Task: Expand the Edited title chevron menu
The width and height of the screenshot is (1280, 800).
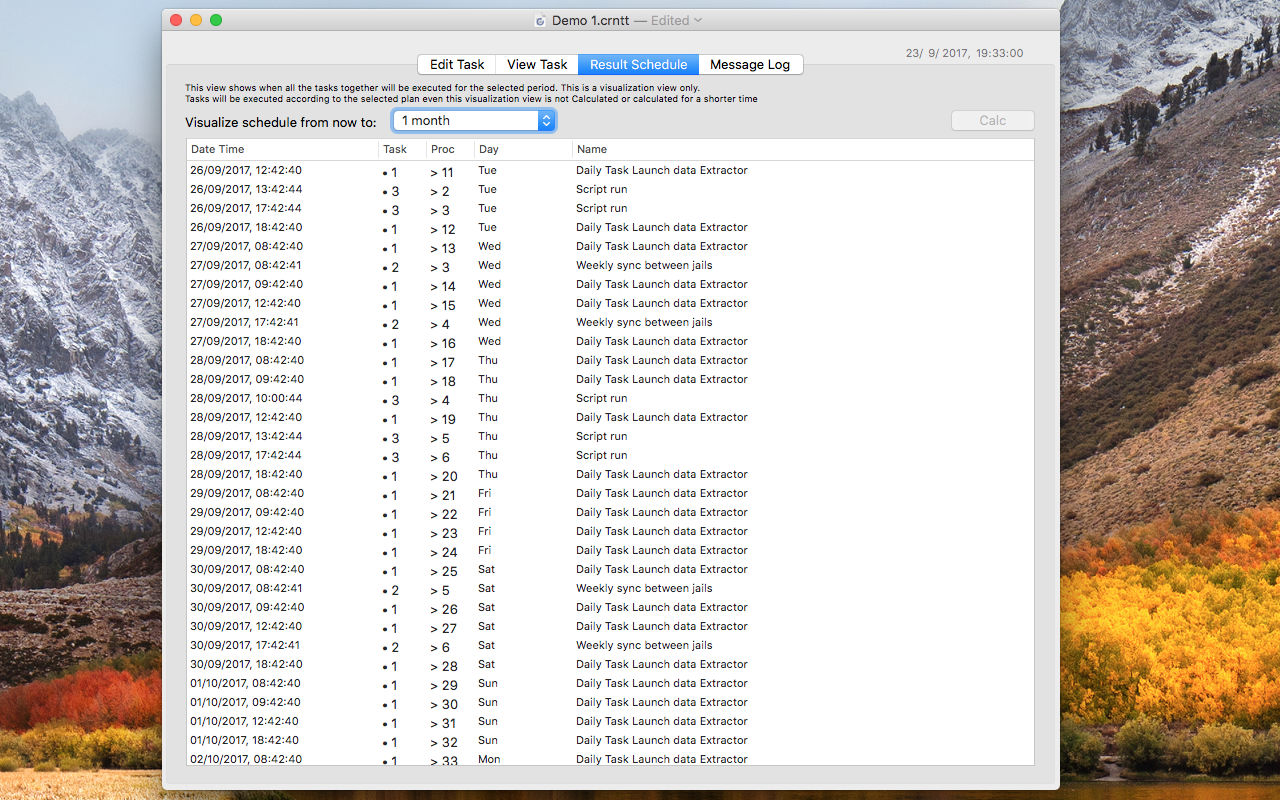Action: [x=698, y=20]
